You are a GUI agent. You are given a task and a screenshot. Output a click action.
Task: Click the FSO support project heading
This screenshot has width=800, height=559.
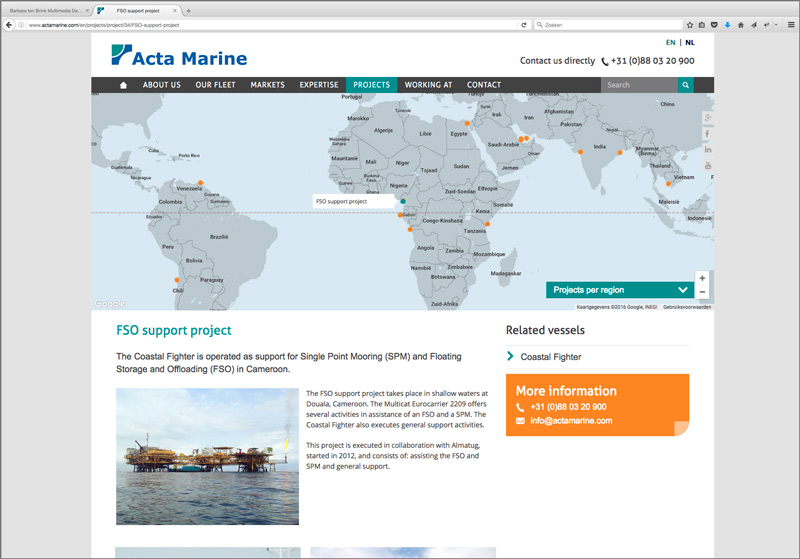click(173, 331)
